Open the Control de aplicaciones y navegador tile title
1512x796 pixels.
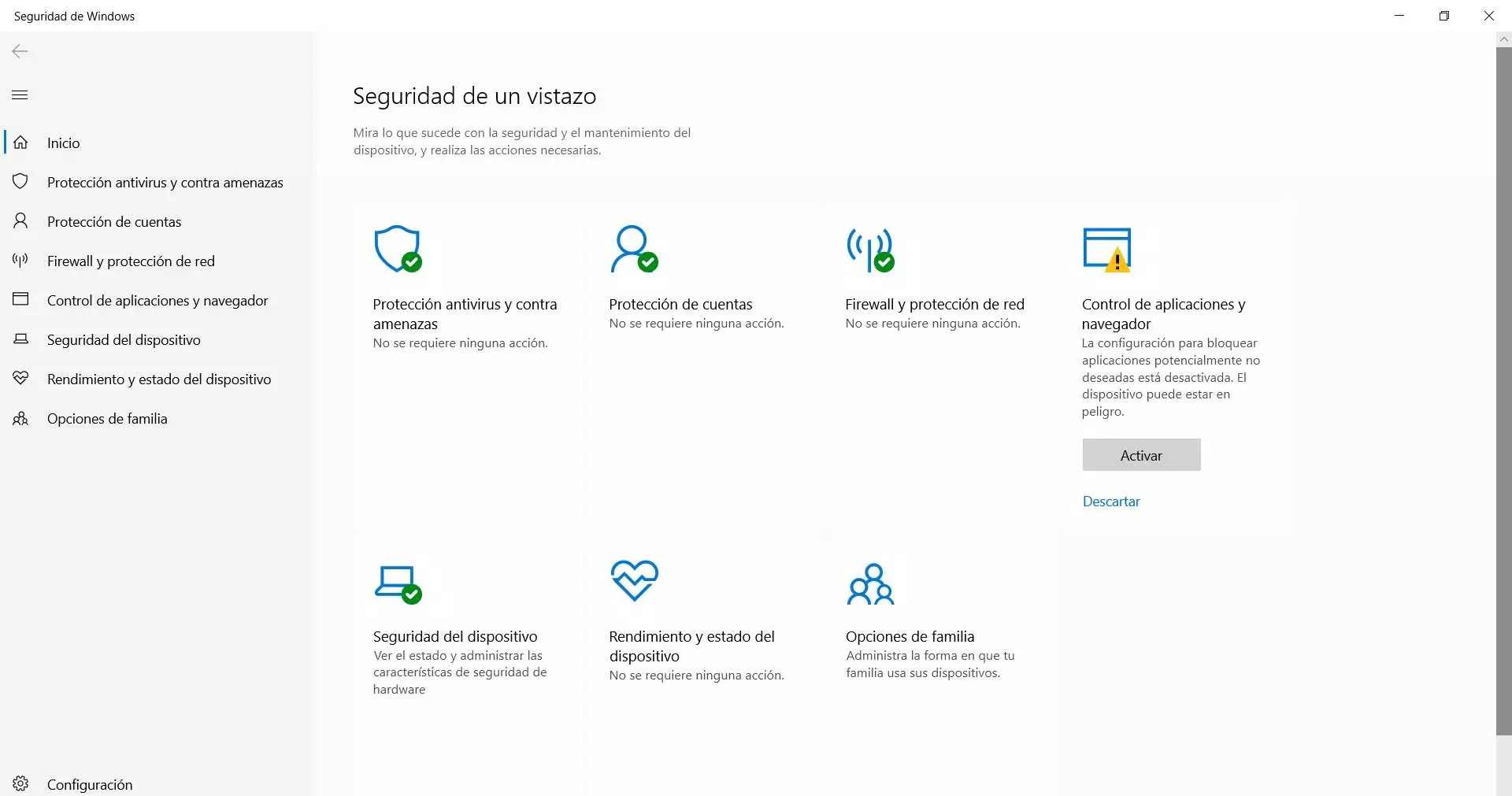[1163, 313]
